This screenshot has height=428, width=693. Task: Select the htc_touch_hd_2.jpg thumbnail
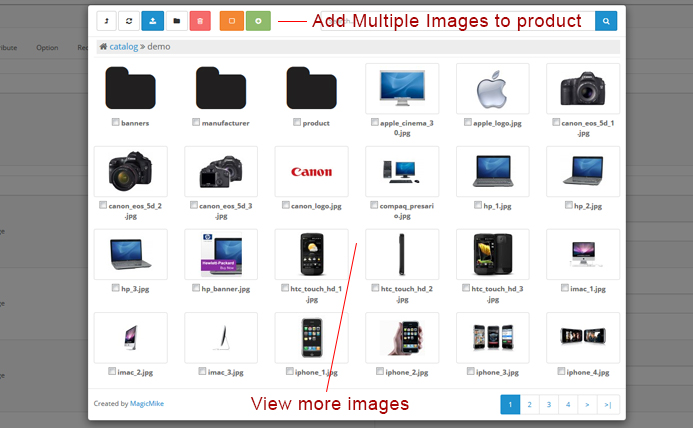tap(402, 254)
